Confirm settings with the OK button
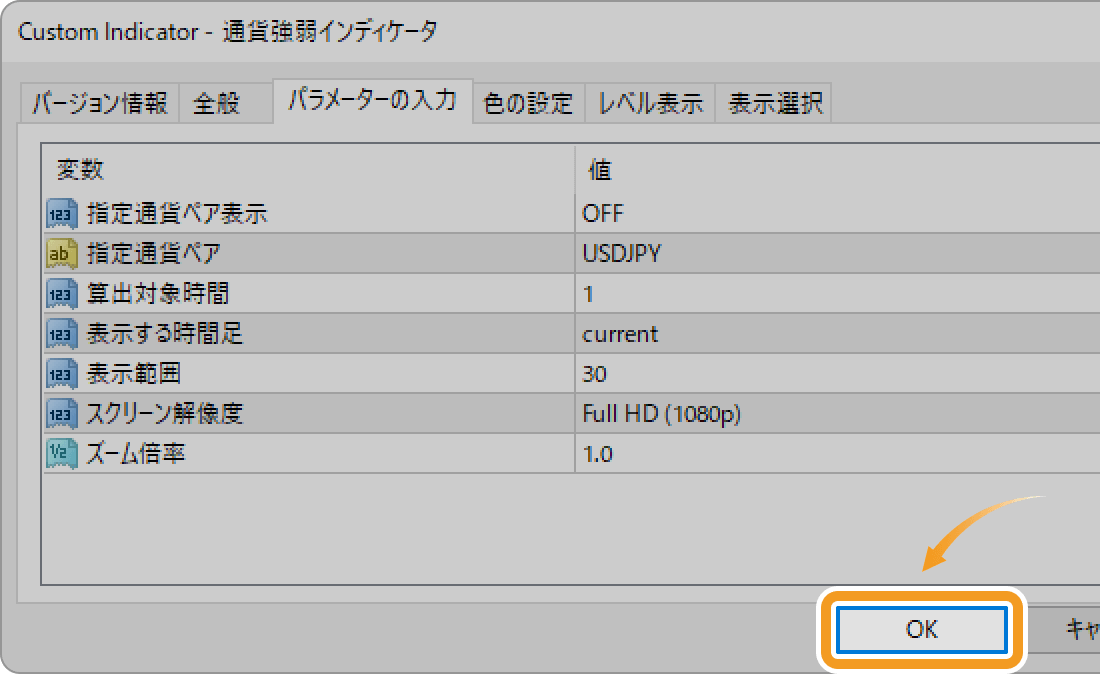Viewport: 1100px width, 674px height. tap(921, 629)
